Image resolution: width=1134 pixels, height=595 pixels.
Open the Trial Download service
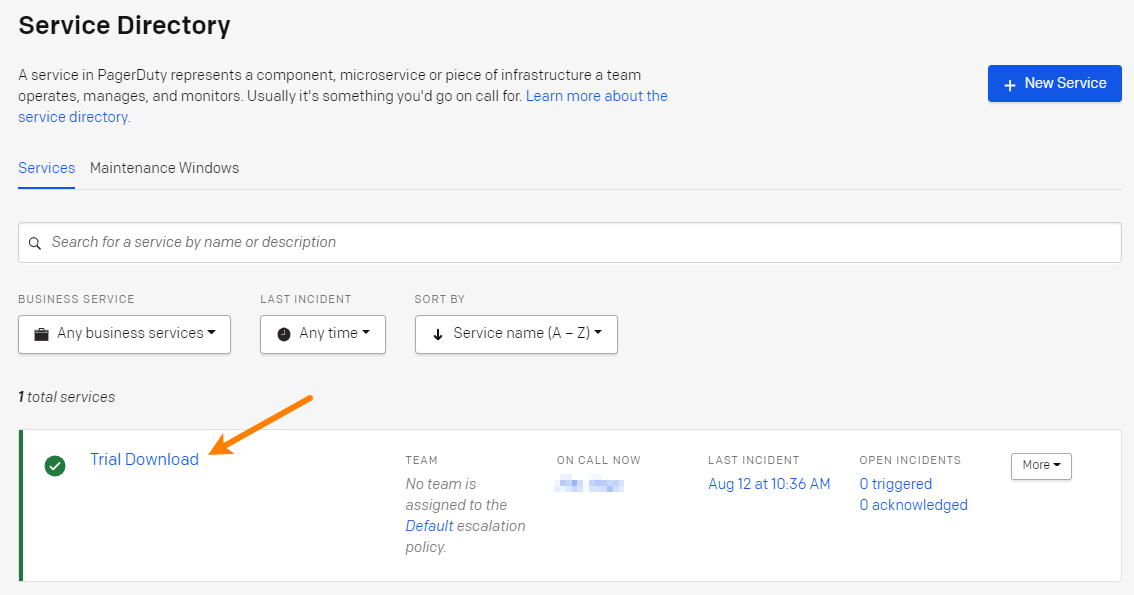[x=145, y=459]
